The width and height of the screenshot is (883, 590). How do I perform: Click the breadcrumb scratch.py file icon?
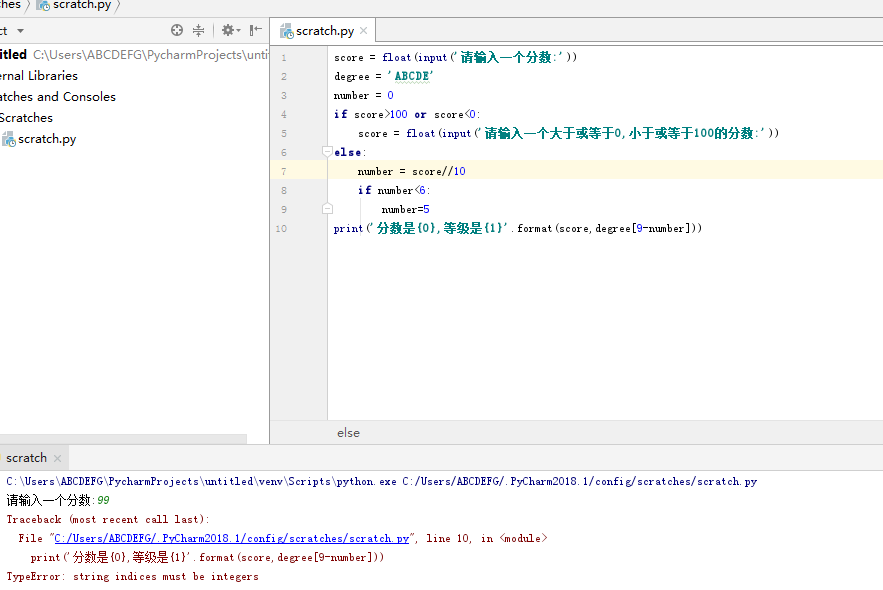[43, 5]
